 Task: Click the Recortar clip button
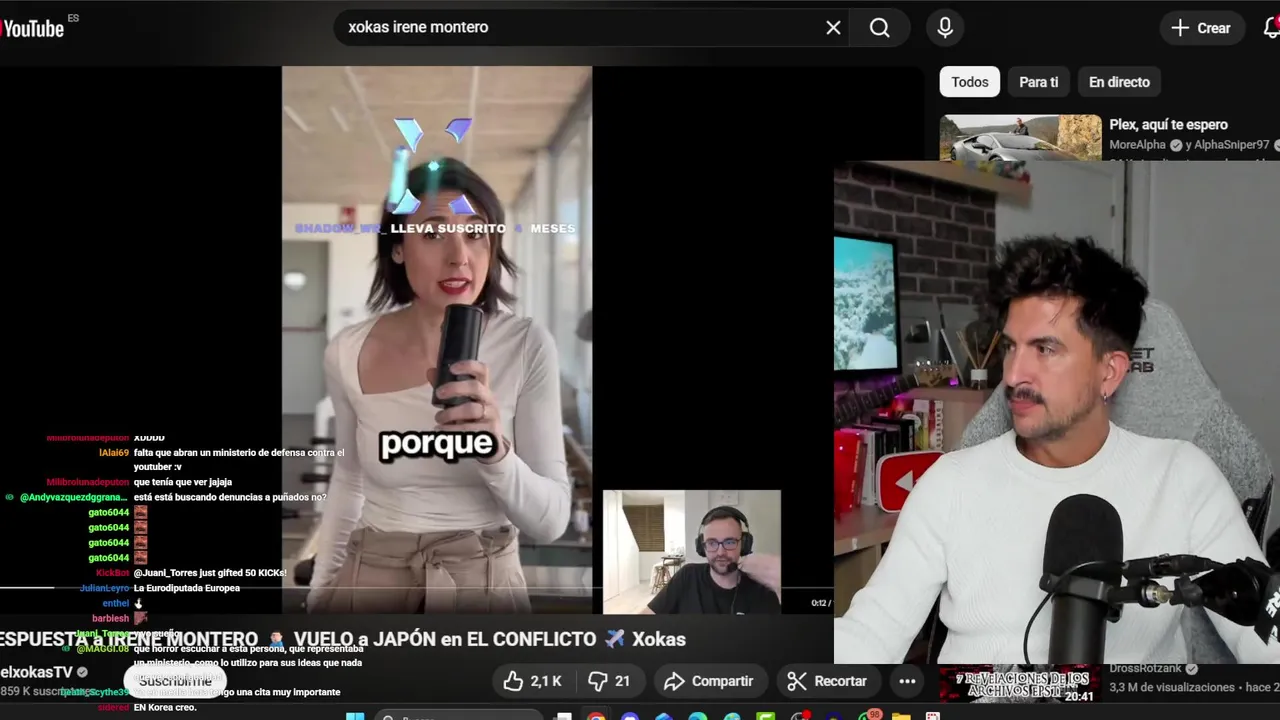tap(827, 681)
